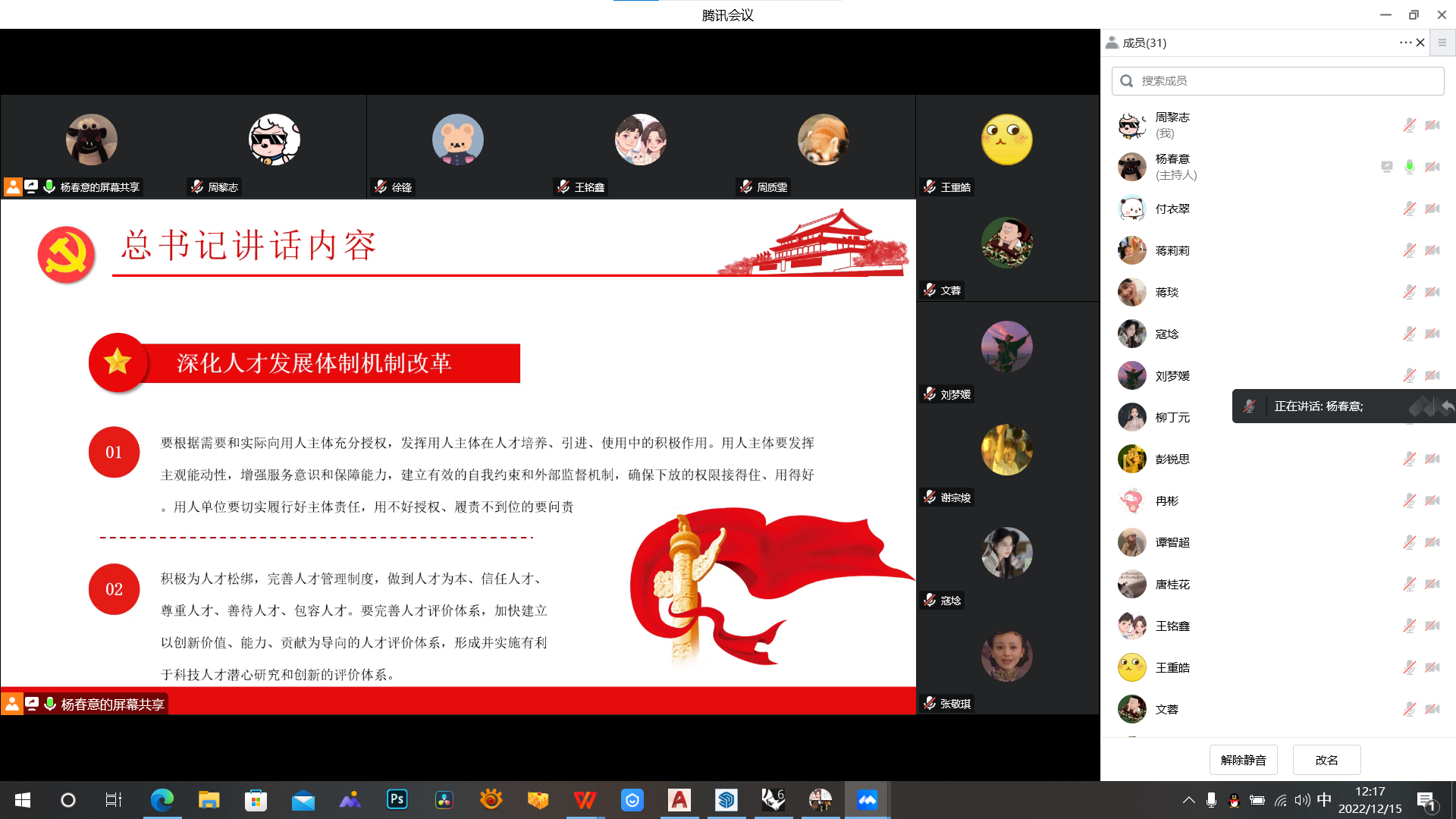Click muted microphone icon next to 周黎志
Viewport: 1456px width, 819px height.
(x=1409, y=125)
